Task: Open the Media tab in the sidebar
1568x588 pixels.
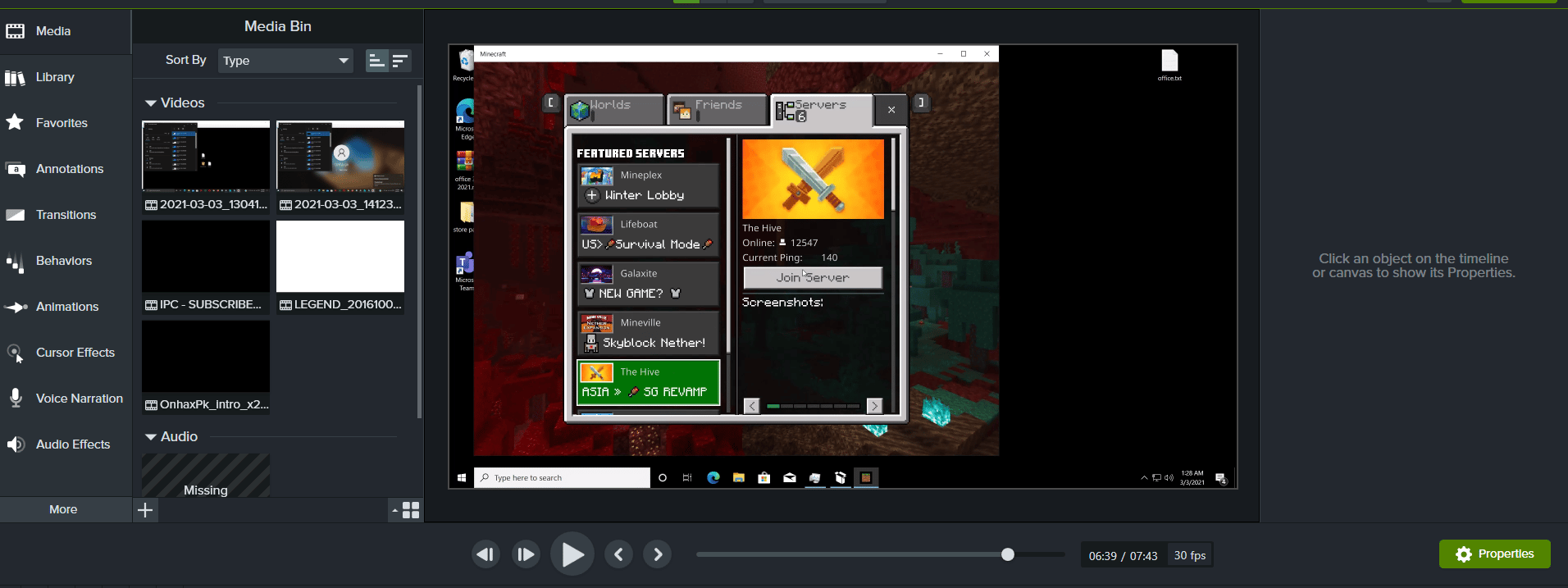Action: 65,31
